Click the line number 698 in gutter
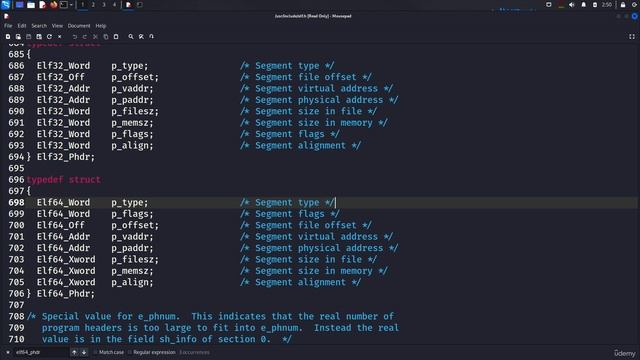Image resolution: width=640 pixels, height=360 pixels. coord(16,202)
